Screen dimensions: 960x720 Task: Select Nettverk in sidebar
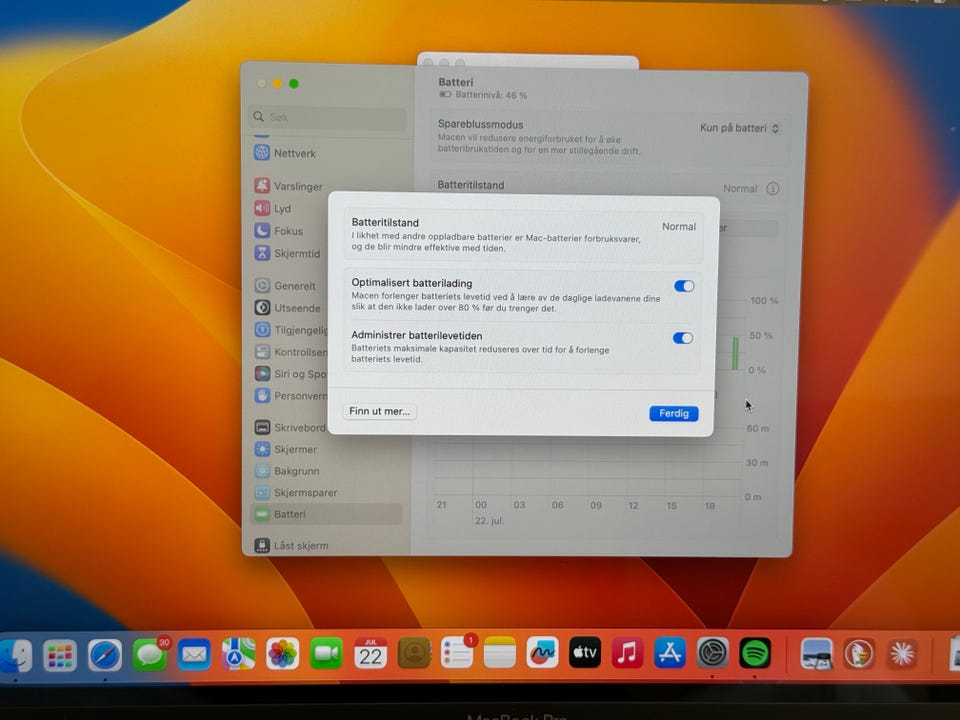(x=285, y=153)
